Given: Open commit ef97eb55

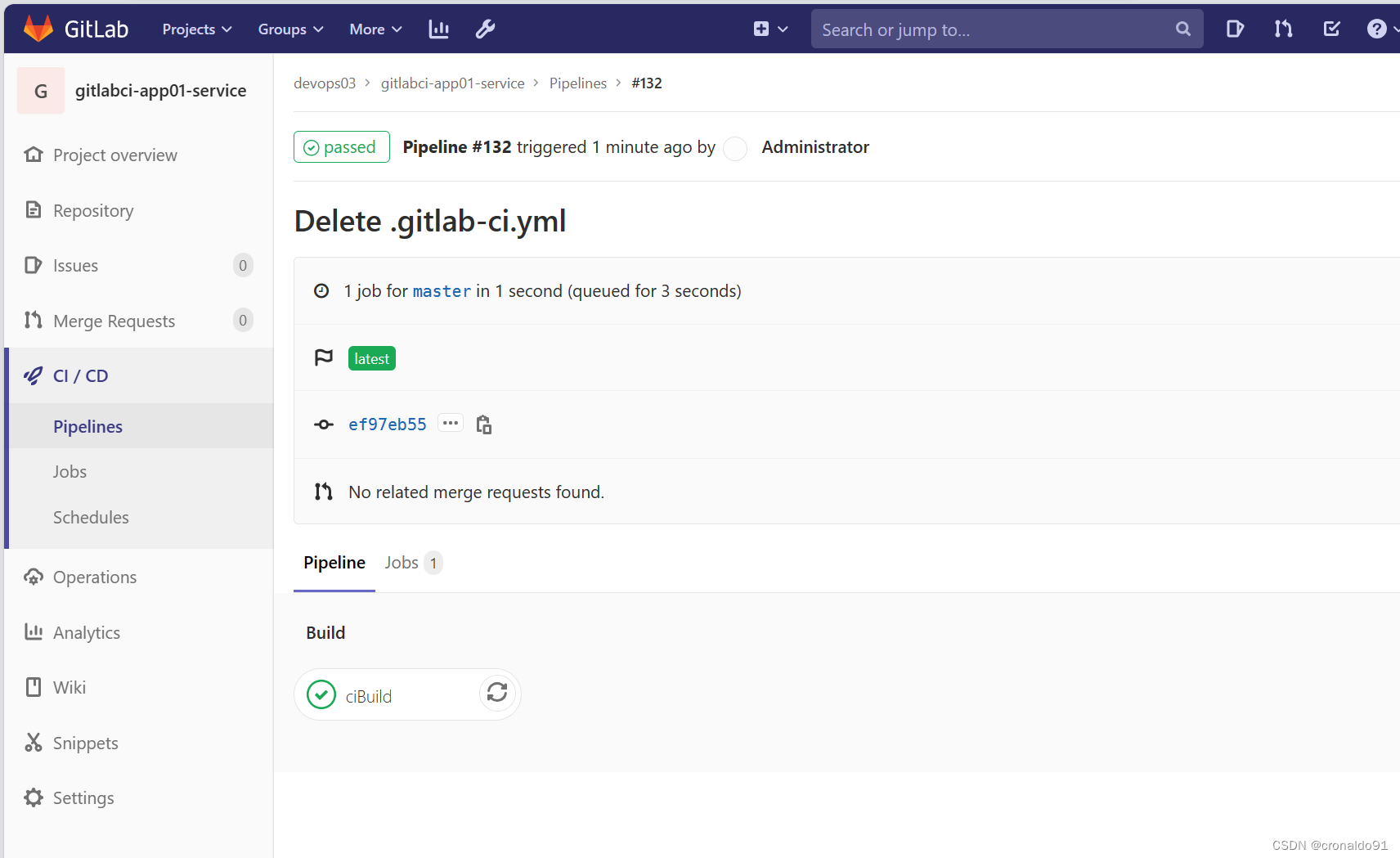Looking at the screenshot, I should coord(388,425).
